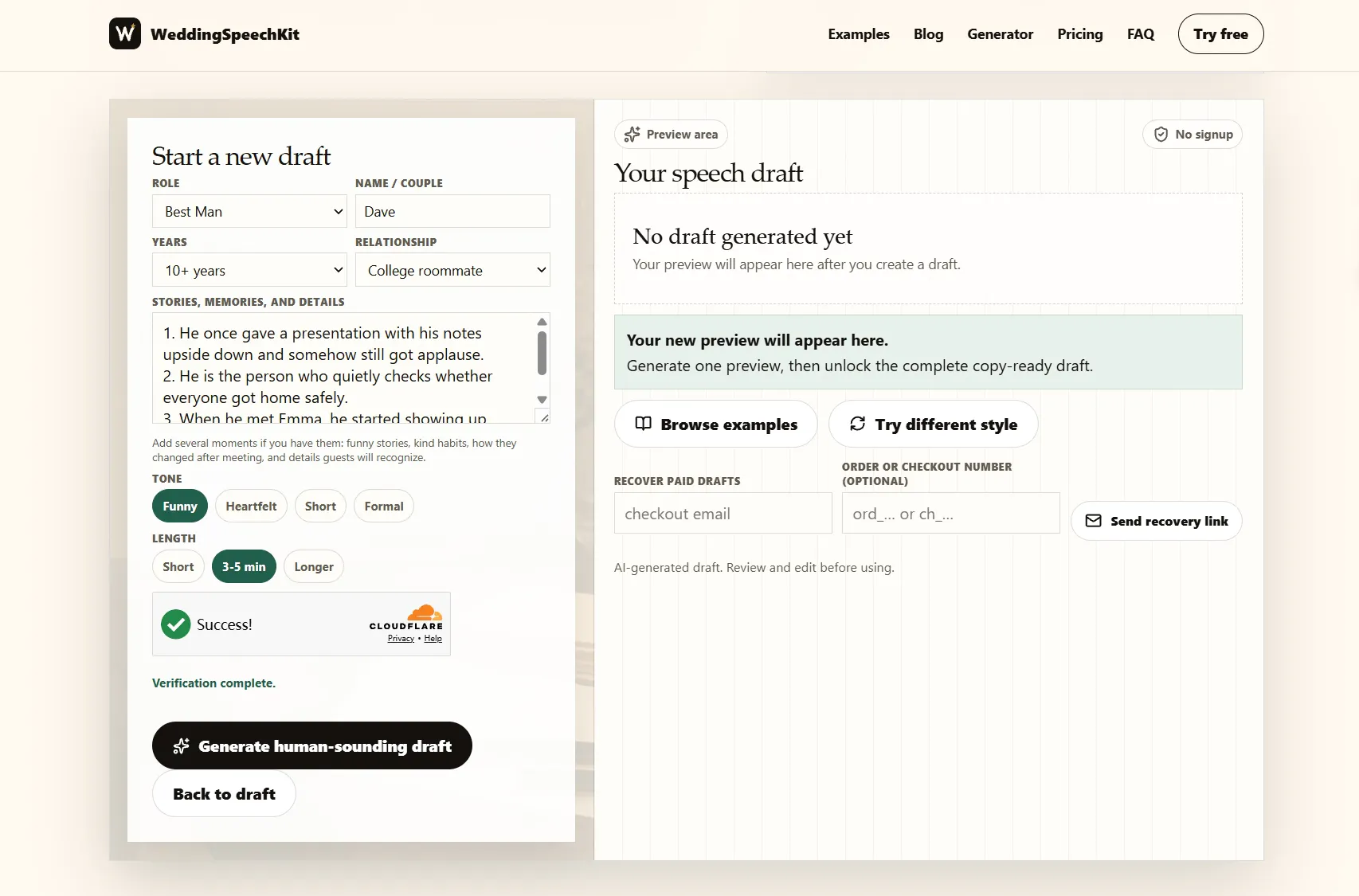Click the shield icon in No signup badge

pos(1161,135)
